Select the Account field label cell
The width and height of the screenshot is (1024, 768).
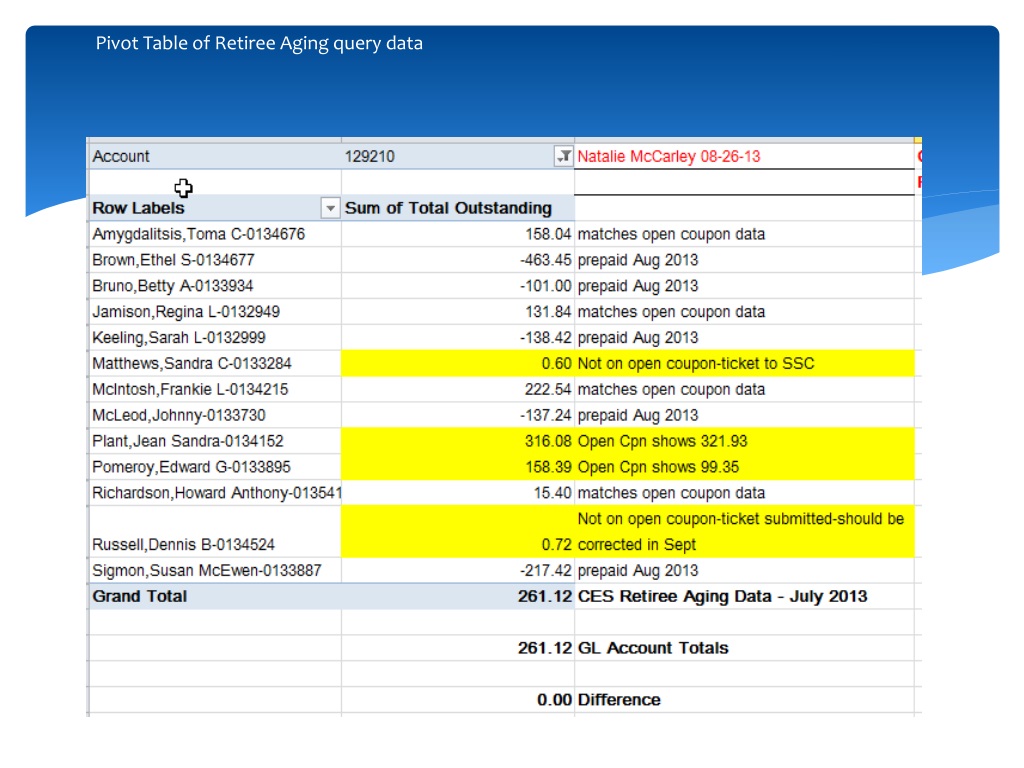pyautogui.click(x=215, y=156)
